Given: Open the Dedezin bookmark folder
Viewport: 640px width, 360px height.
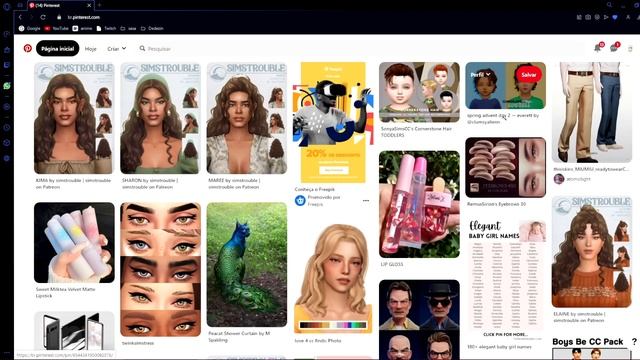Looking at the screenshot, I should pos(152,29).
